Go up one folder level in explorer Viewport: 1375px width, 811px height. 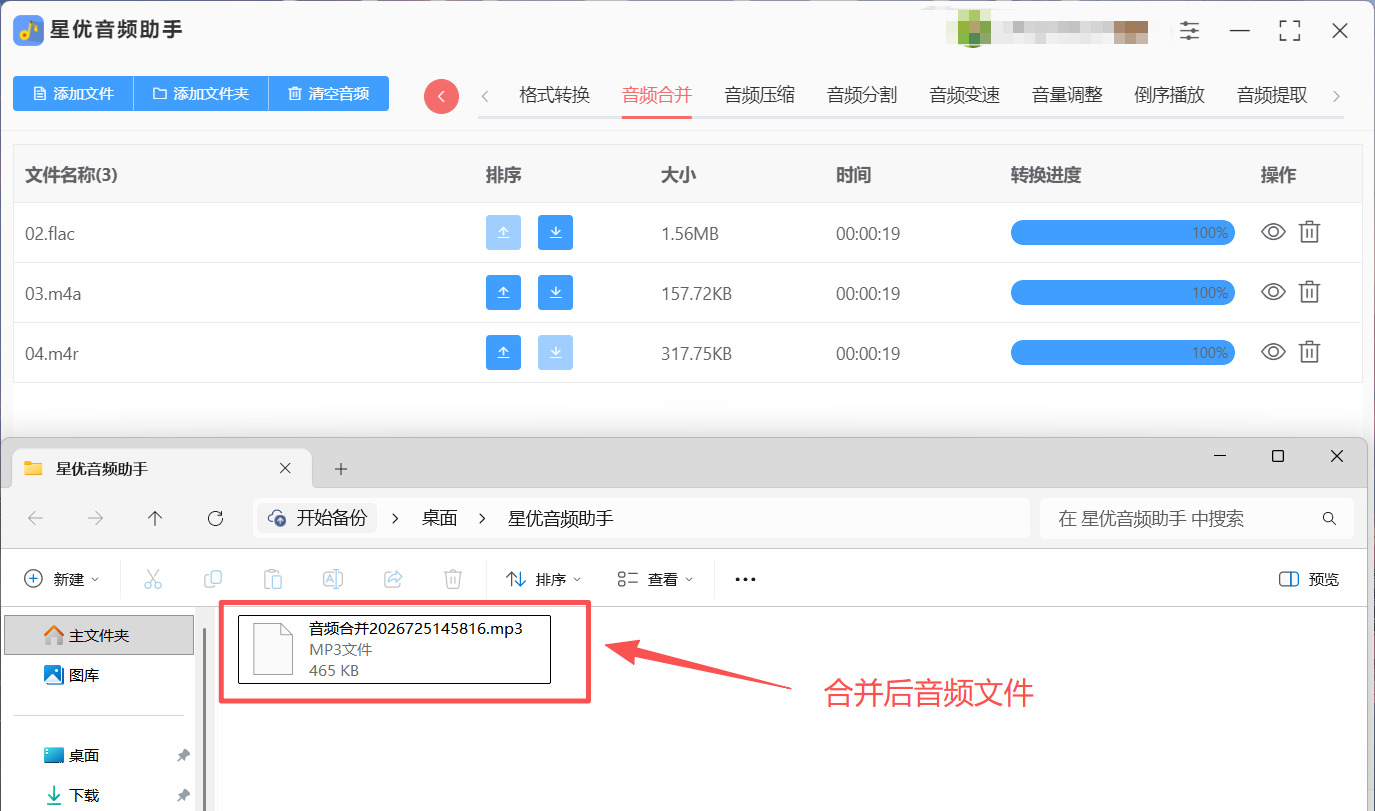155,518
